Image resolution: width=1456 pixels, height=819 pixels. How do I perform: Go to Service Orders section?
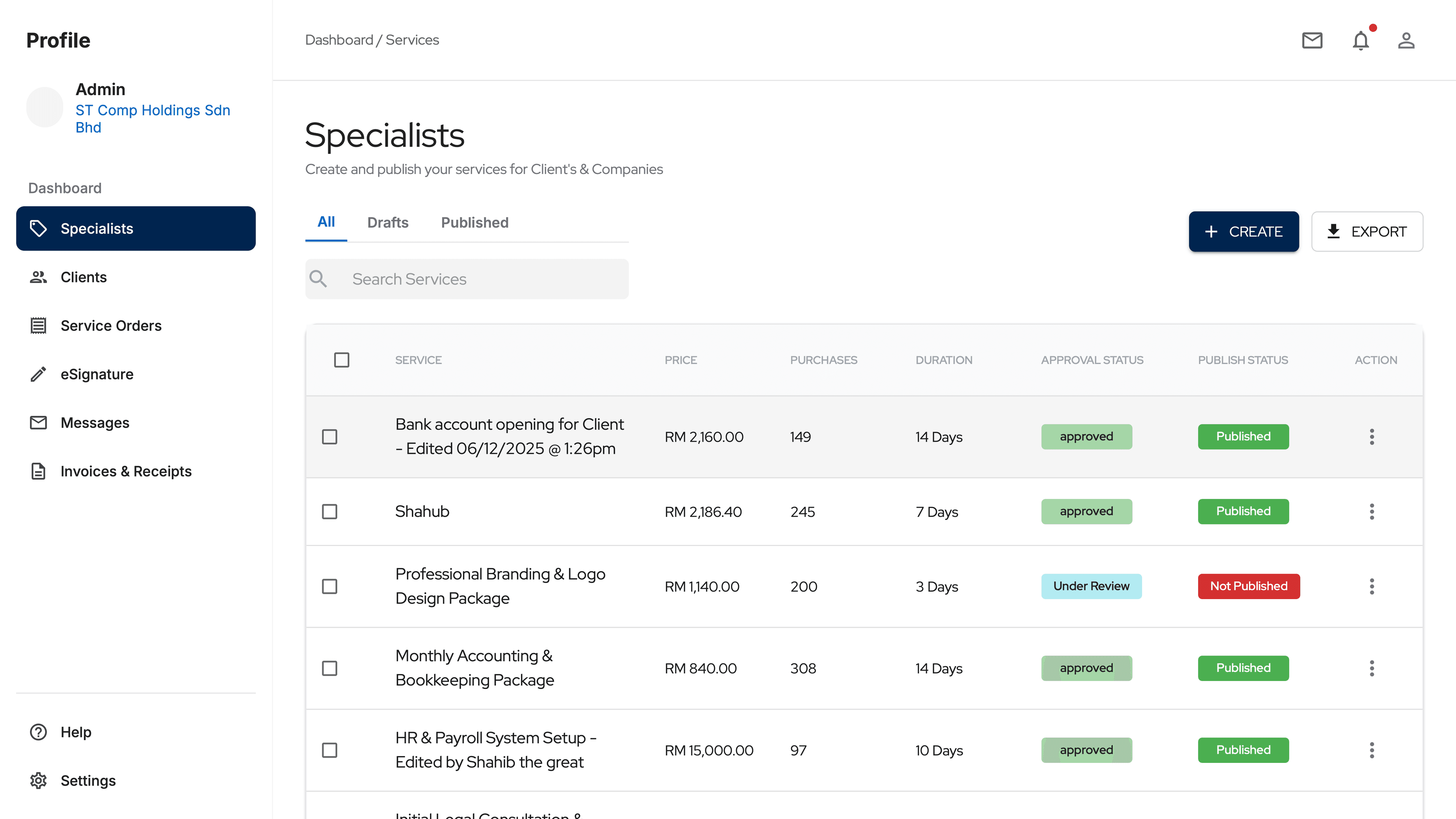[111, 326]
